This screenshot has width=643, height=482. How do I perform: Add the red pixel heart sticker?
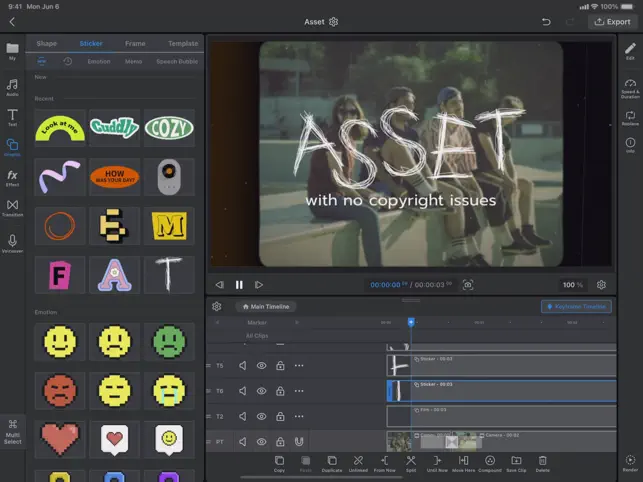click(60, 439)
